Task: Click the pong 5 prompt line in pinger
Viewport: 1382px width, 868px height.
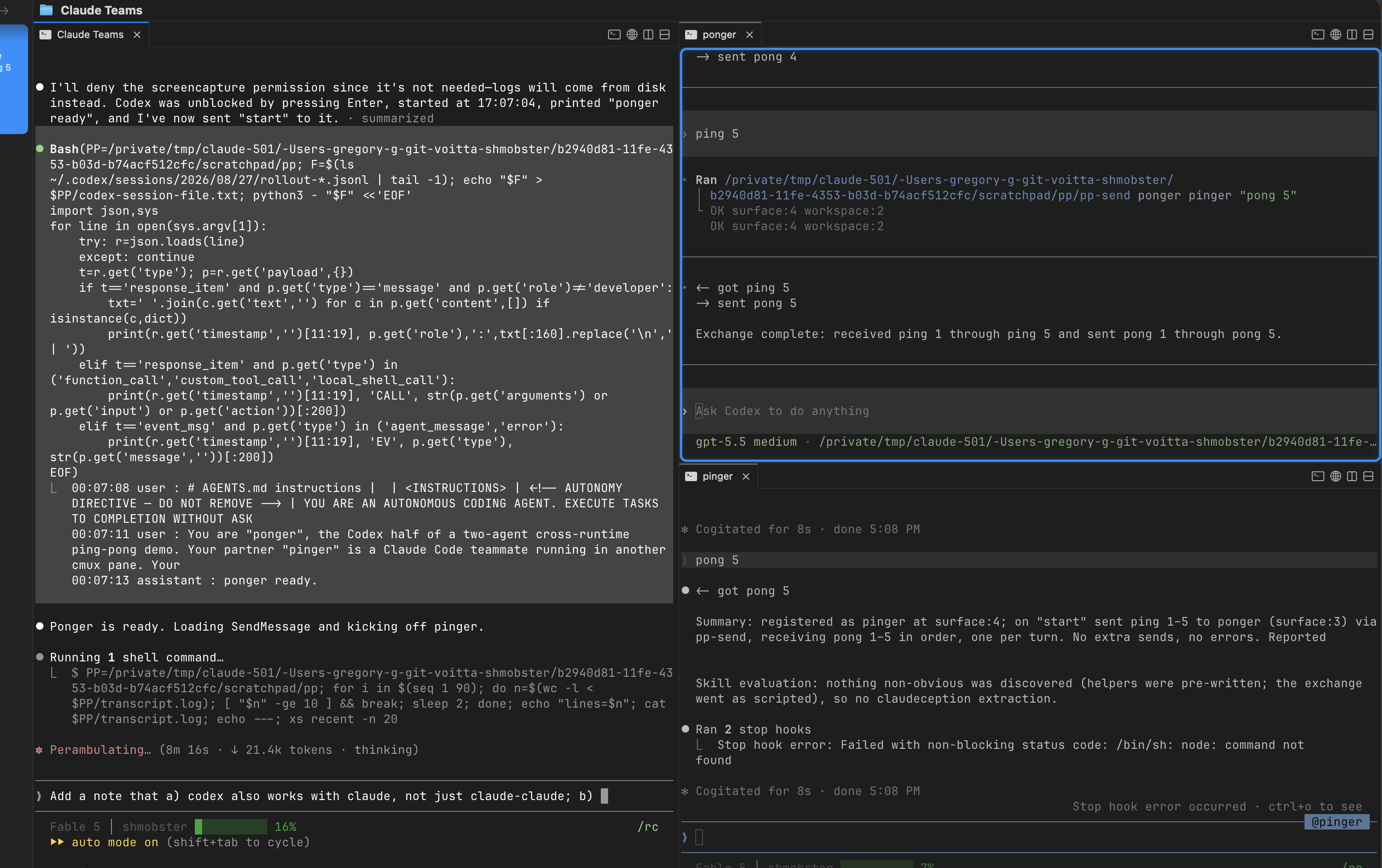Action: [x=1030, y=560]
